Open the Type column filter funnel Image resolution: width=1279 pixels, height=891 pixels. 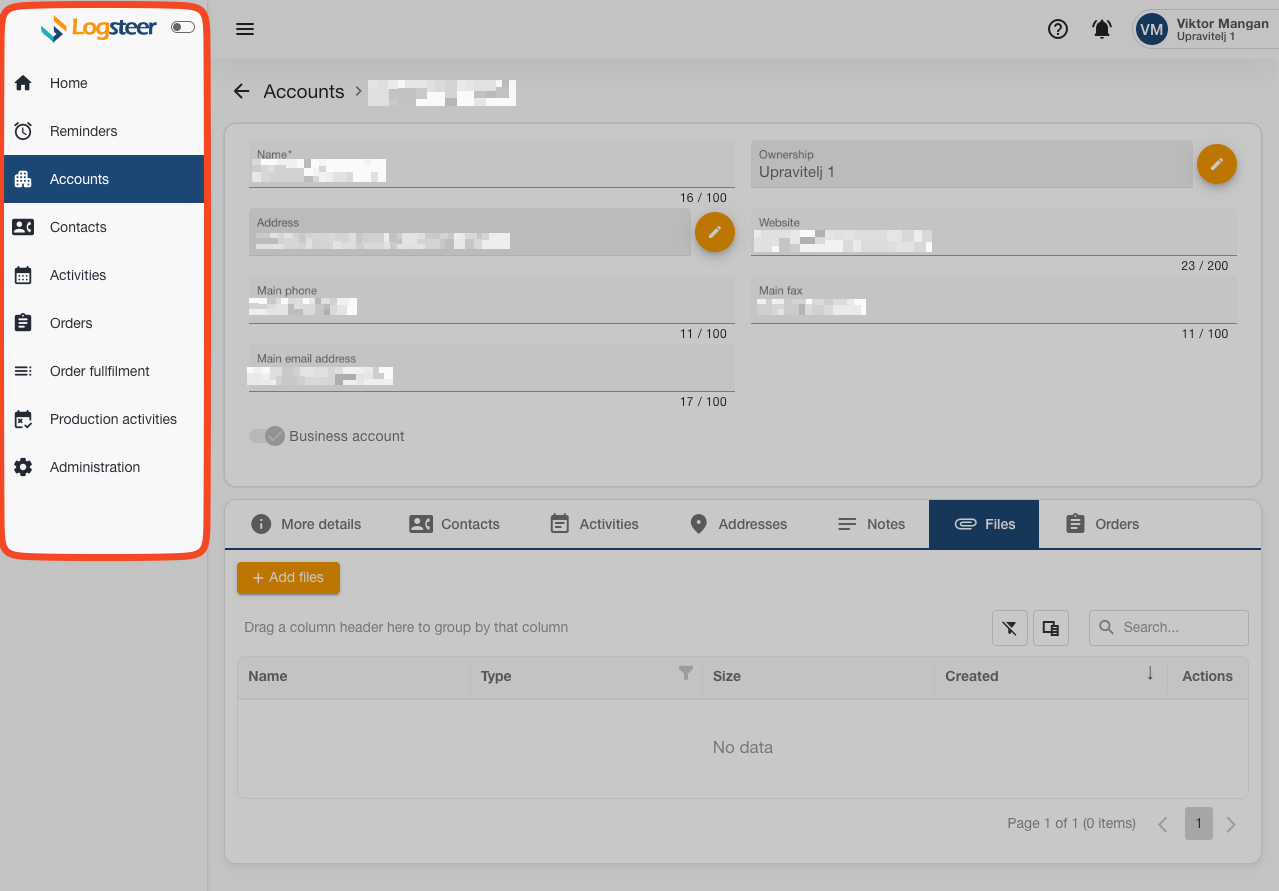pos(686,674)
